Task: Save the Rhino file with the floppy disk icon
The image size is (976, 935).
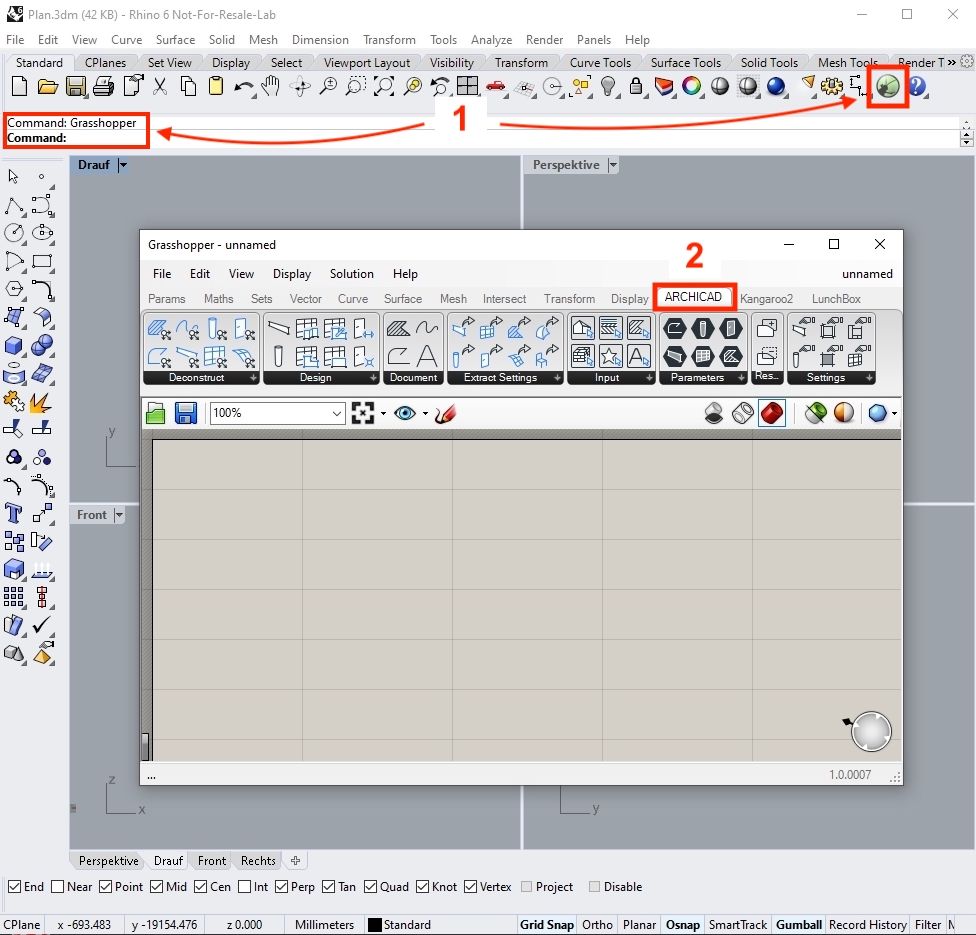Action: coord(75,86)
